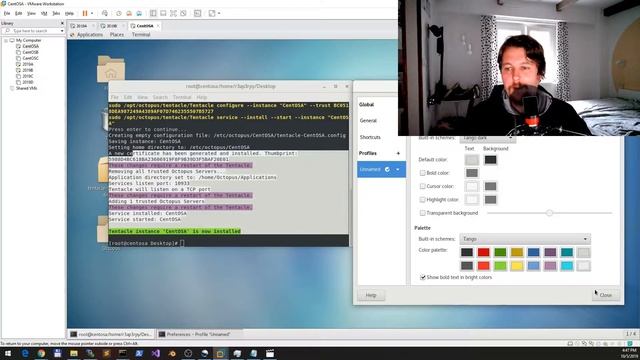The image size is (640, 360).
Task: Select 2019D in the library tree
Action: click(x=27, y=82)
